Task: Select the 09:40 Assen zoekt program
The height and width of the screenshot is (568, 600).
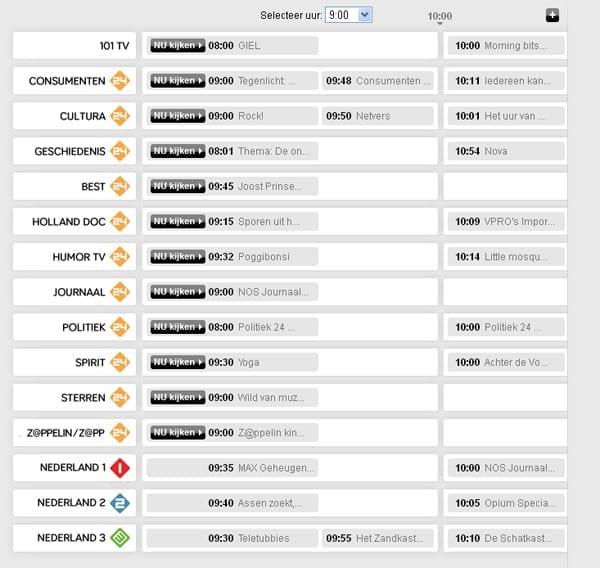Action: pyautogui.click(x=232, y=503)
